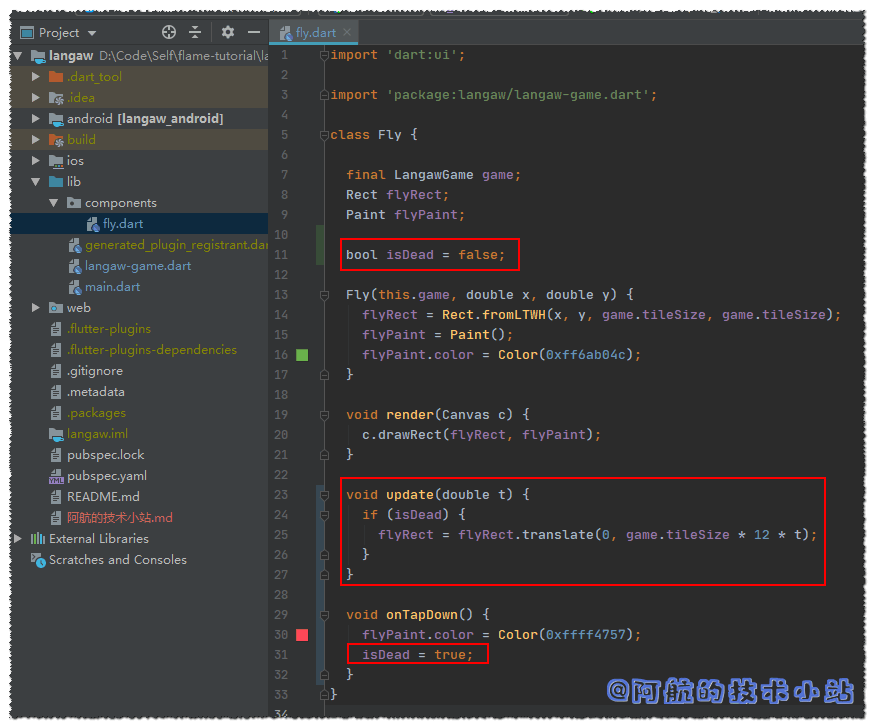This screenshot has width=875, height=728.
Task: Expand the android folder
Action: [37, 119]
